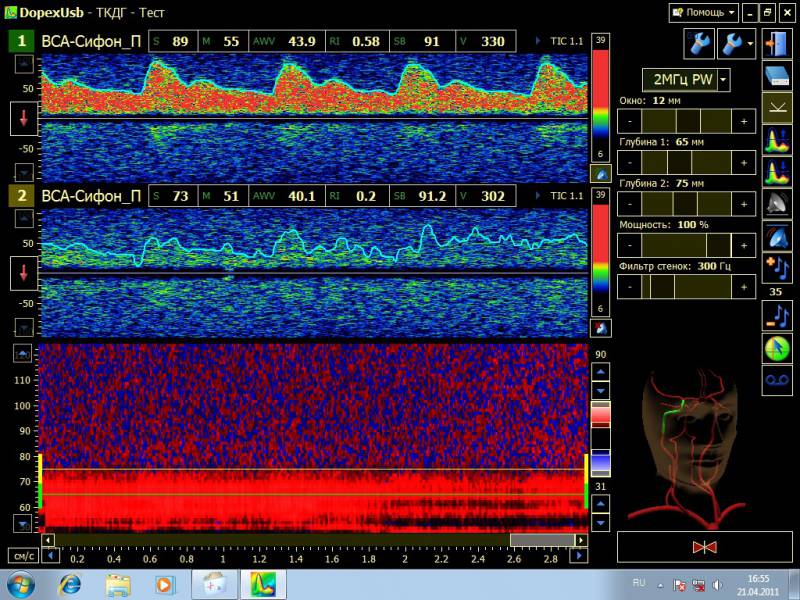Toggle channel 1 flow direction red arrow
This screenshot has width=800, height=600.
23,118
